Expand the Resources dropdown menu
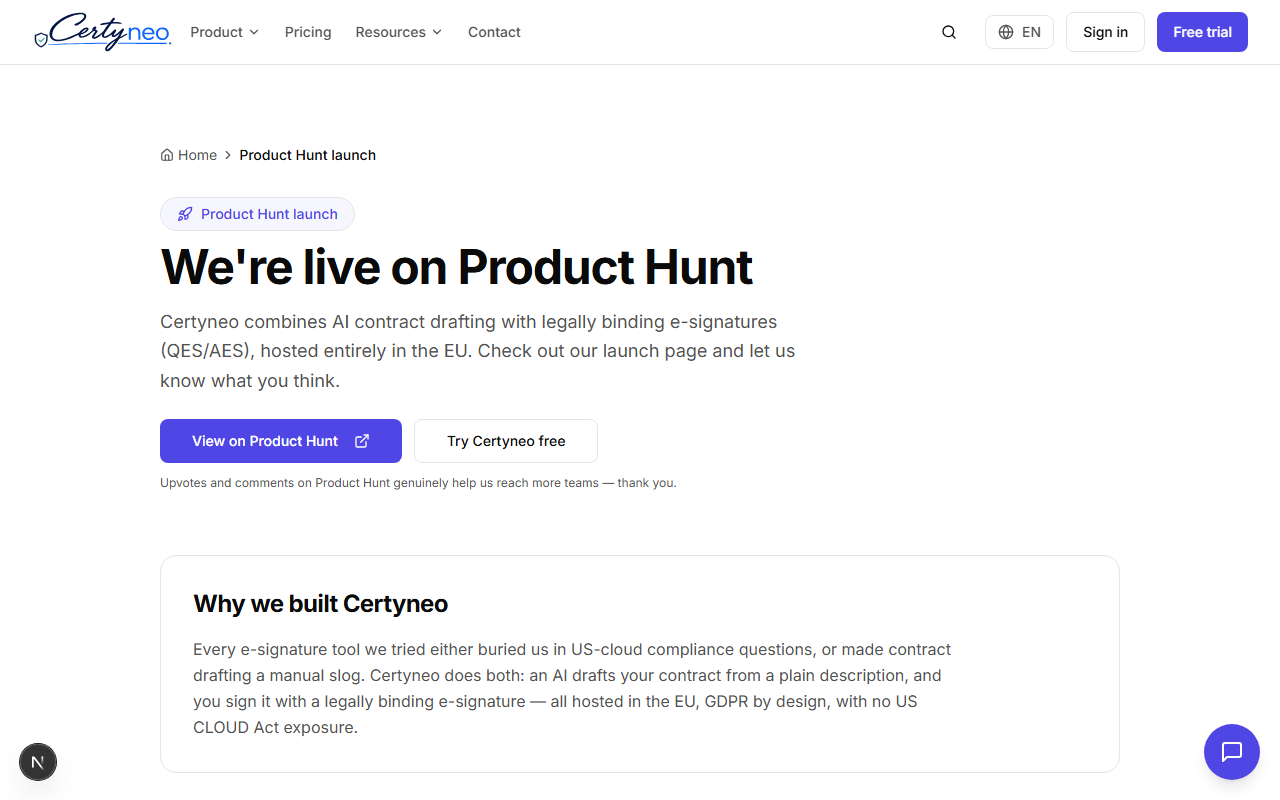1280x800 pixels. point(399,32)
